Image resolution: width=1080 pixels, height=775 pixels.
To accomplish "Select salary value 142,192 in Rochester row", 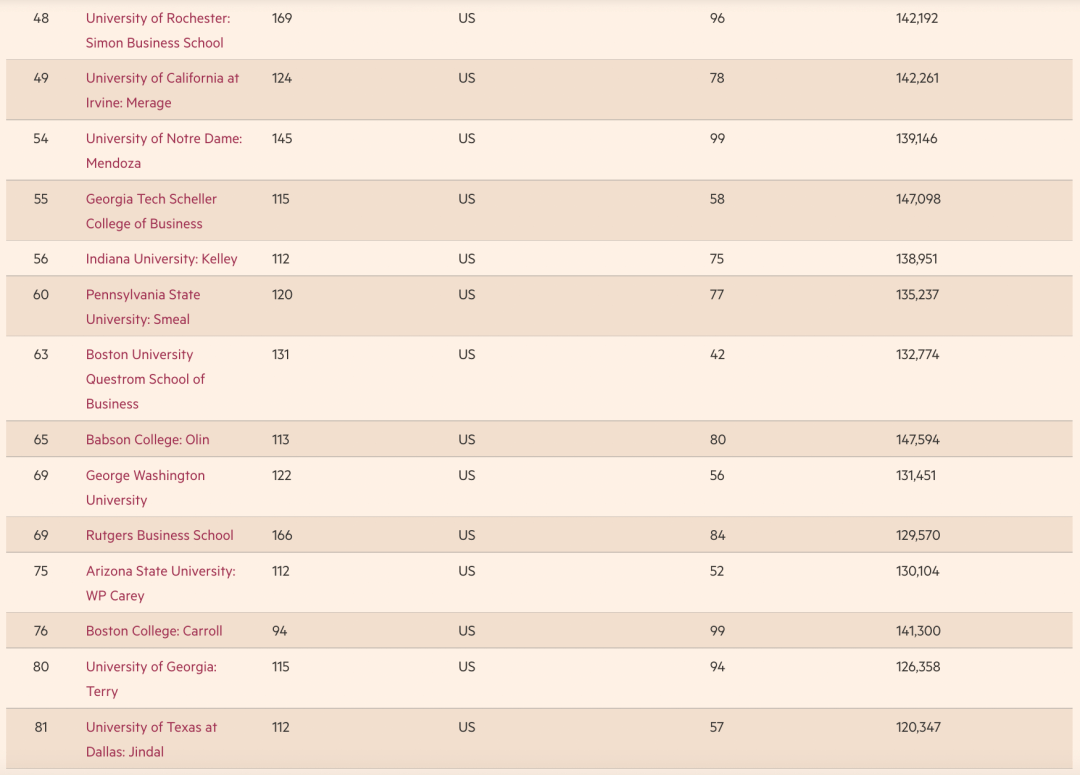I will [917, 19].
